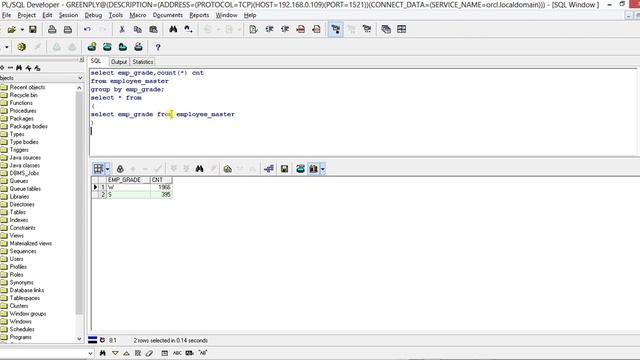Open the object filter dropdown above tree
640x360 pixels.
[80, 78]
